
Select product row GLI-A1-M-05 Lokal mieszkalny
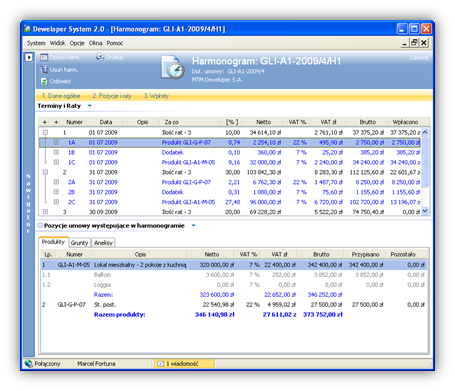(x=234, y=265)
